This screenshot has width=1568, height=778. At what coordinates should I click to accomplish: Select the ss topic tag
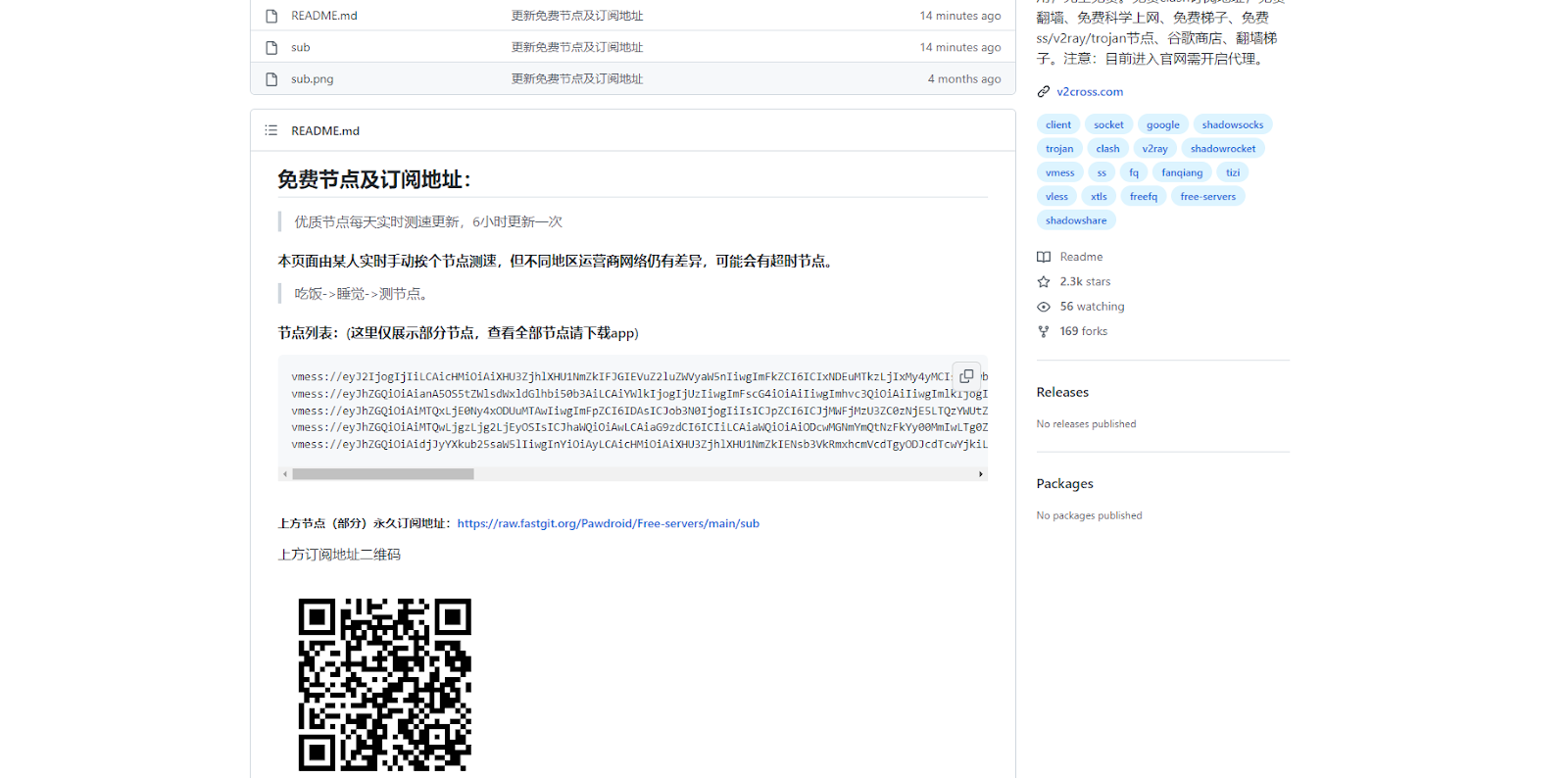click(1102, 172)
